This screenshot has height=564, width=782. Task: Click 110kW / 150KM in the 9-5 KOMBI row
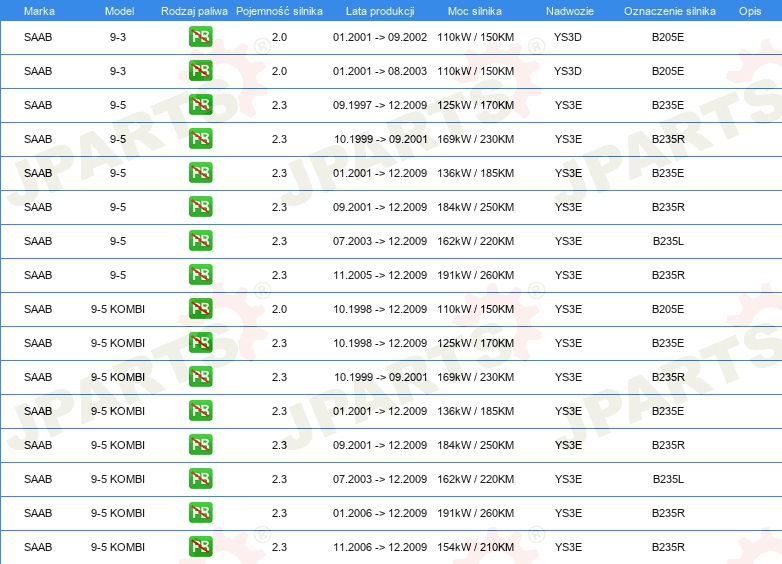[475, 309]
